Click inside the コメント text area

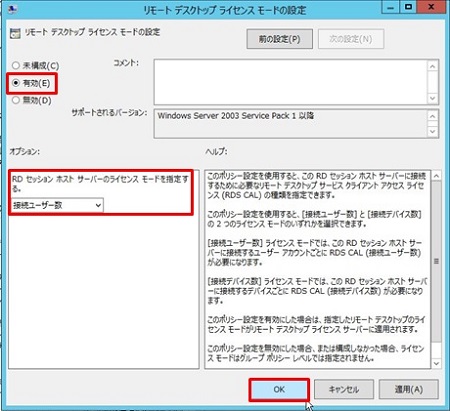tap(291, 82)
